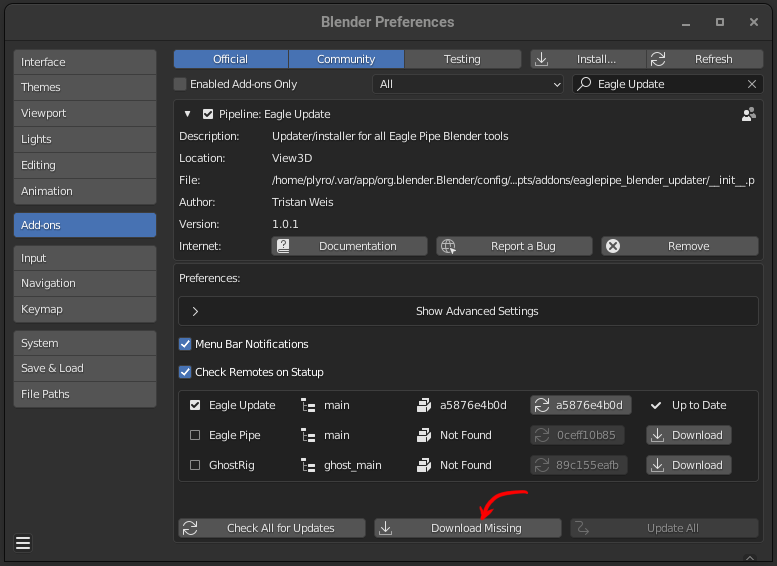Toggle Check Remotes on Statup checkbox
The height and width of the screenshot is (566, 777).
click(x=185, y=372)
